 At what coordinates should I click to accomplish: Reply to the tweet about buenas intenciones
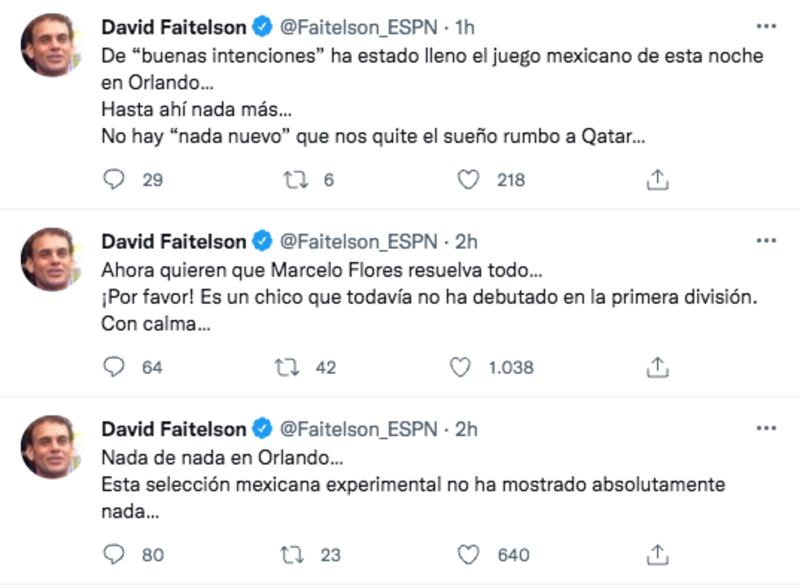115,180
